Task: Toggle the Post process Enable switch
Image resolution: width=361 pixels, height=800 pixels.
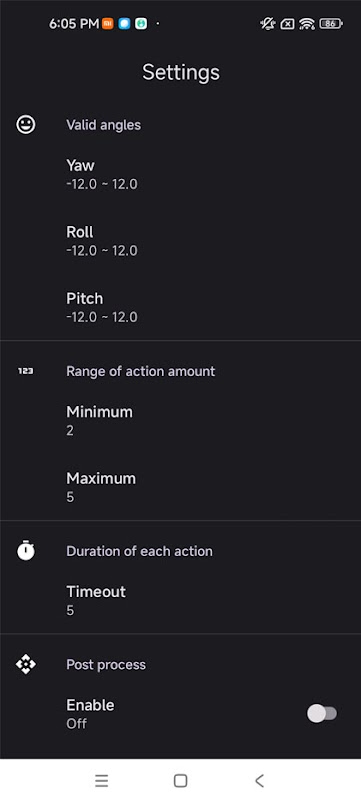Action: [x=322, y=713]
